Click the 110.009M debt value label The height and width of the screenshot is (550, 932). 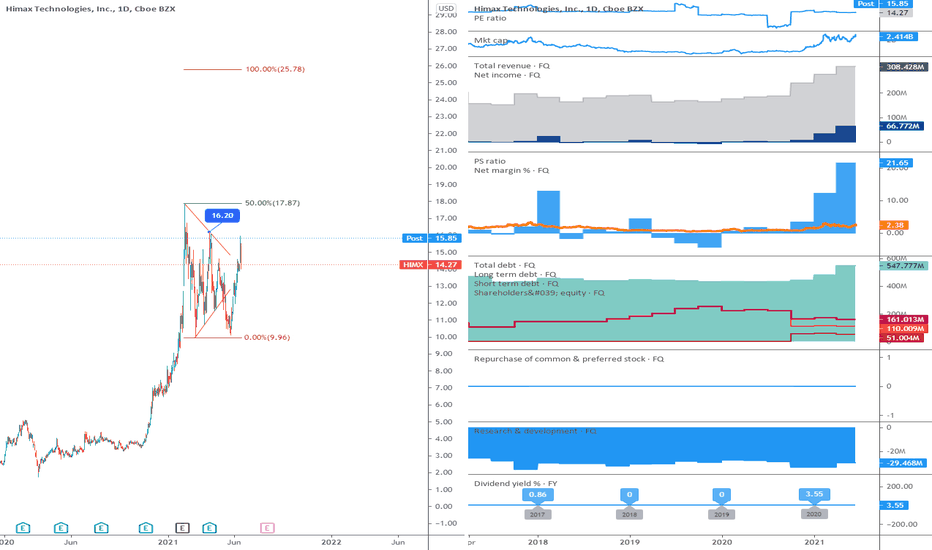pyautogui.click(x=902, y=329)
